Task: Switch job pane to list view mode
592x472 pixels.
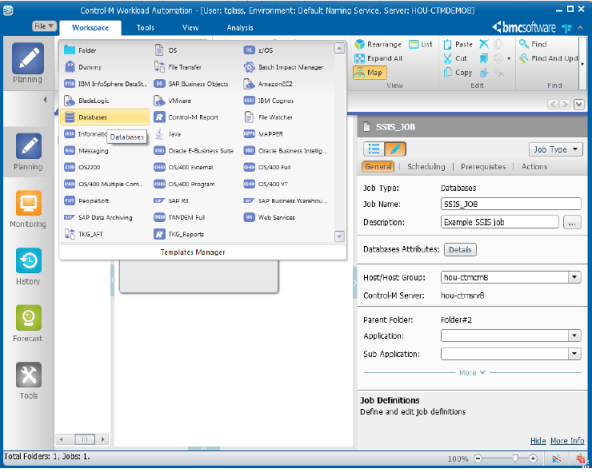Action: click(374, 149)
